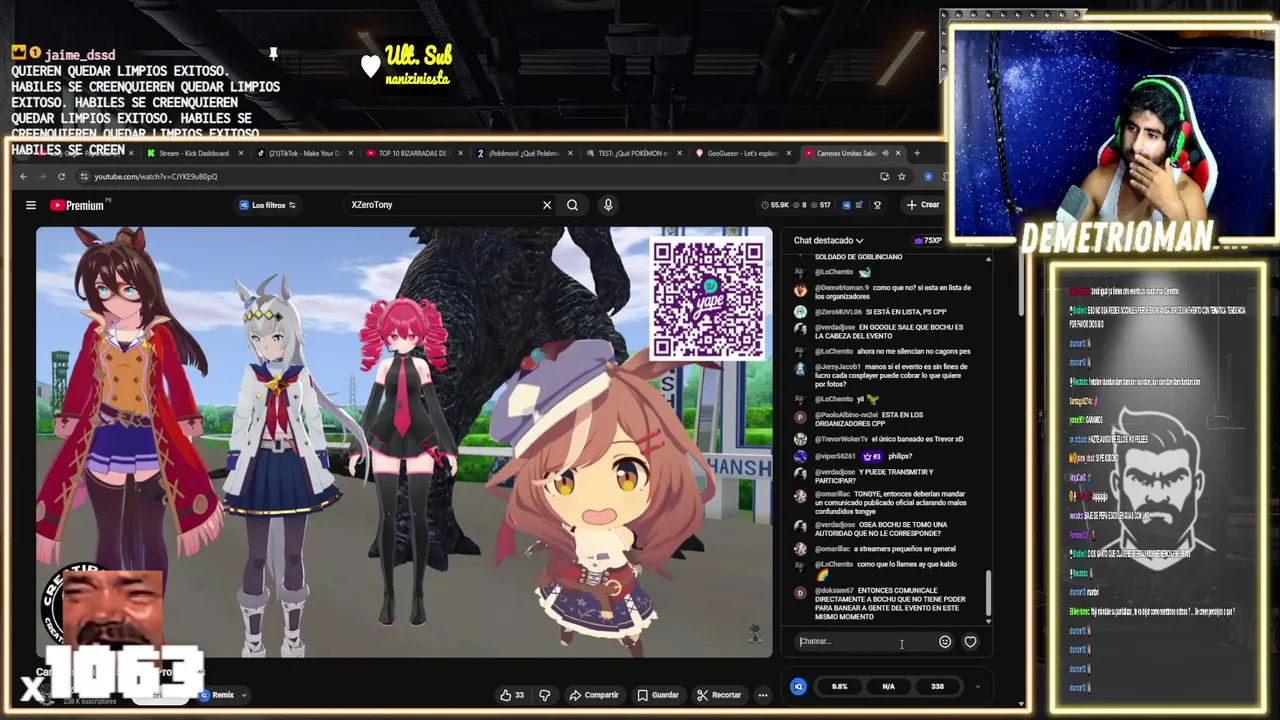Viewport: 1280px width, 720px height.
Task: Click @PaoloAlbino-nn2el chat message
Action: (x=862, y=419)
